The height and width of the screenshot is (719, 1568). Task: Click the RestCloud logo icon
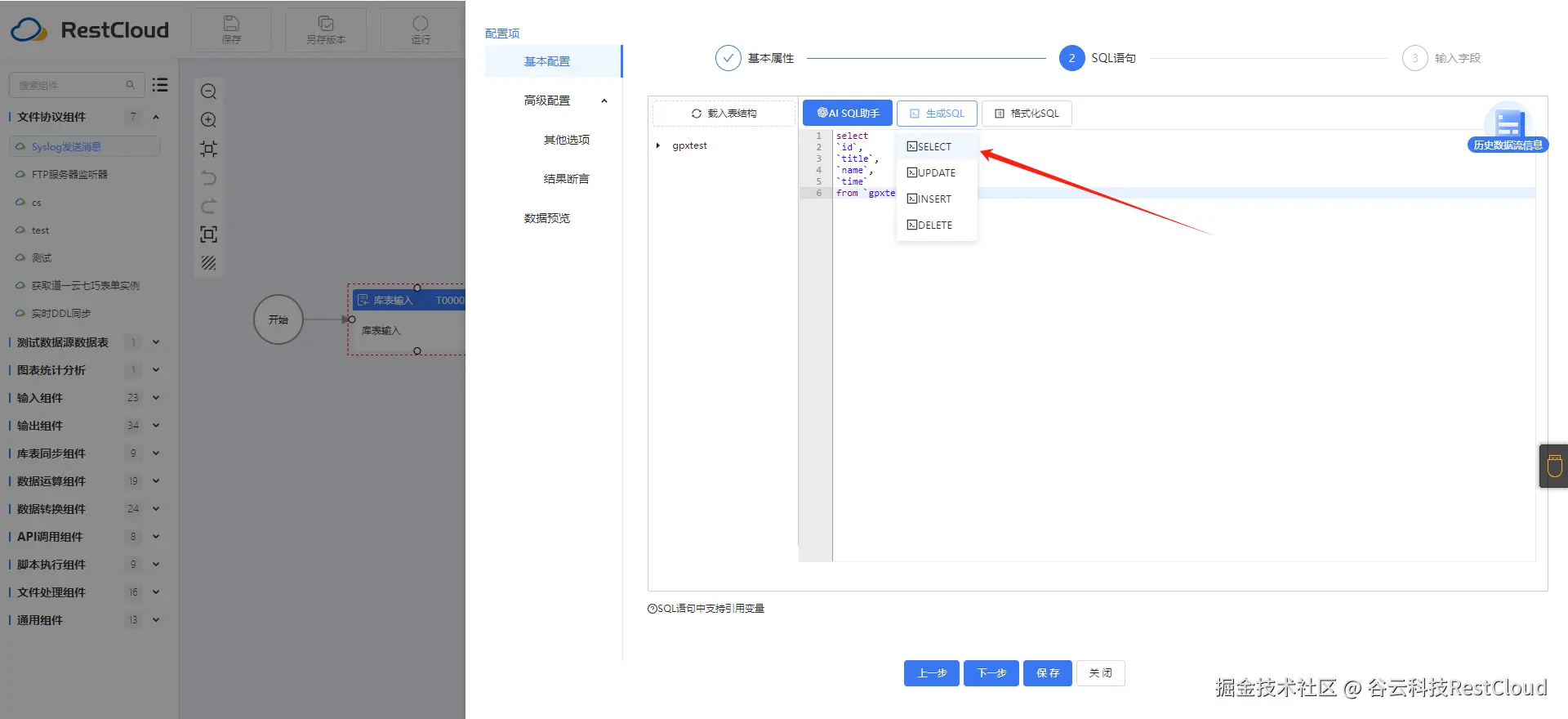coord(29,30)
